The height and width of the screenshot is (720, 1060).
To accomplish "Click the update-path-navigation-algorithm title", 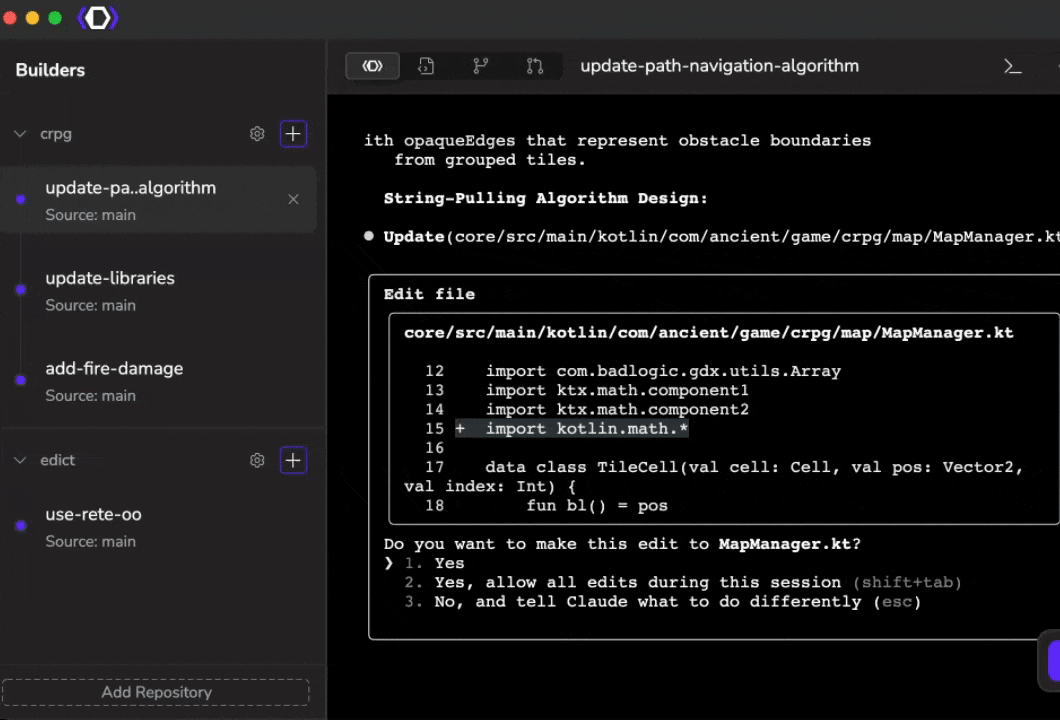I will click(719, 66).
